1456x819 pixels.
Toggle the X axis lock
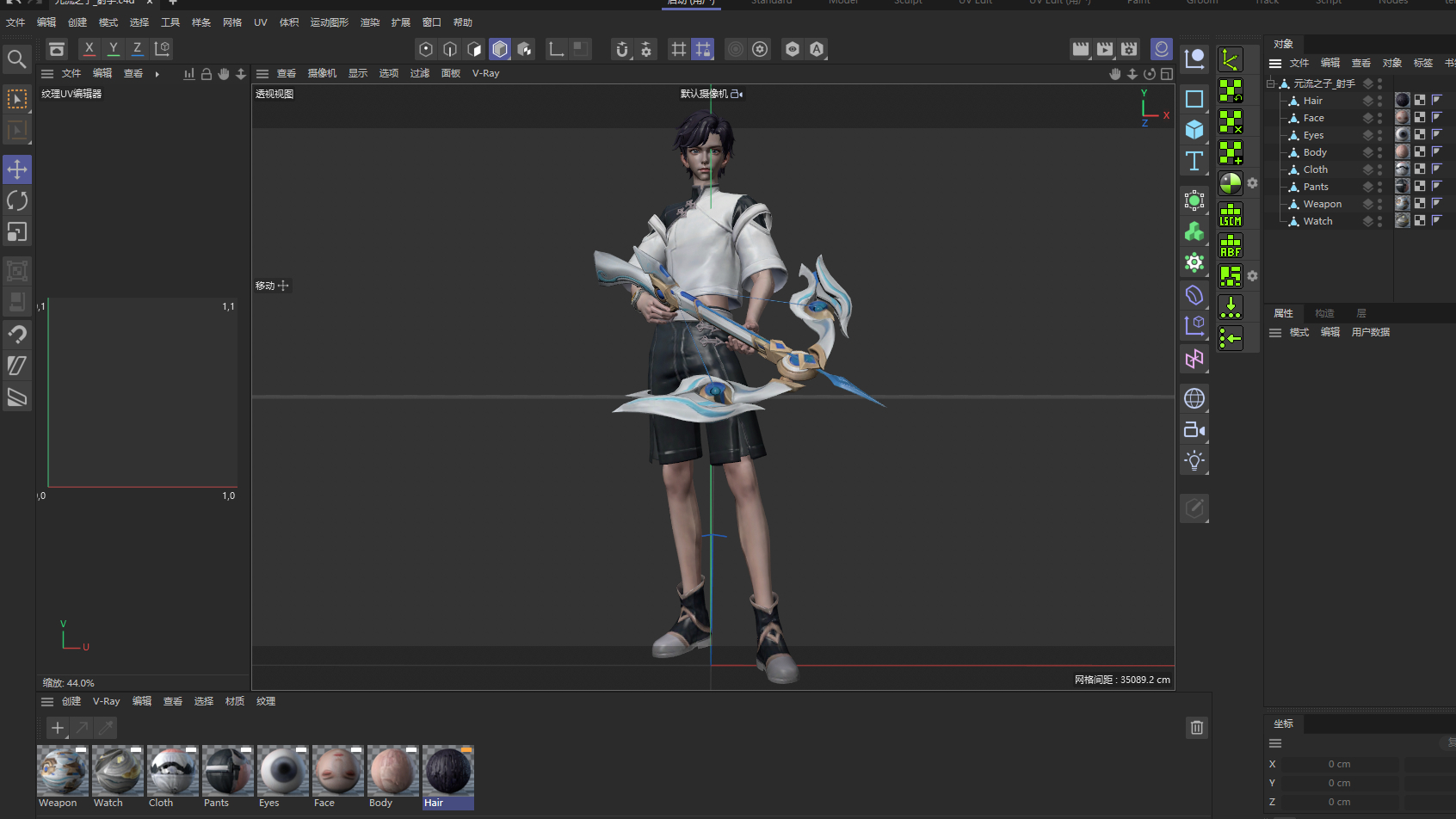(x=89, y=49)
